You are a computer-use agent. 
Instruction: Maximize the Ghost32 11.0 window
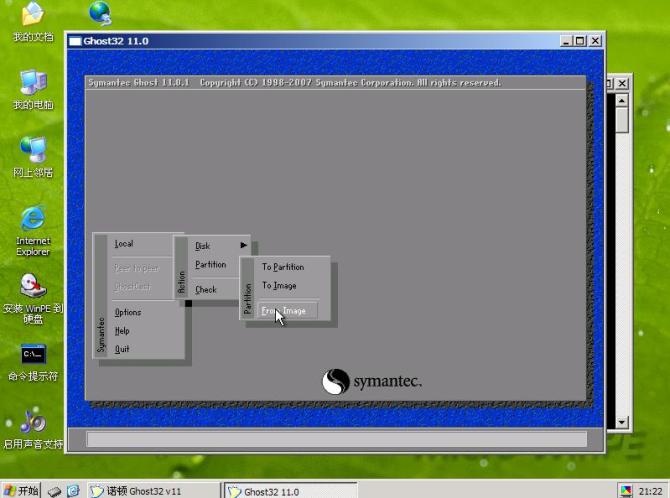pos(580,41)
